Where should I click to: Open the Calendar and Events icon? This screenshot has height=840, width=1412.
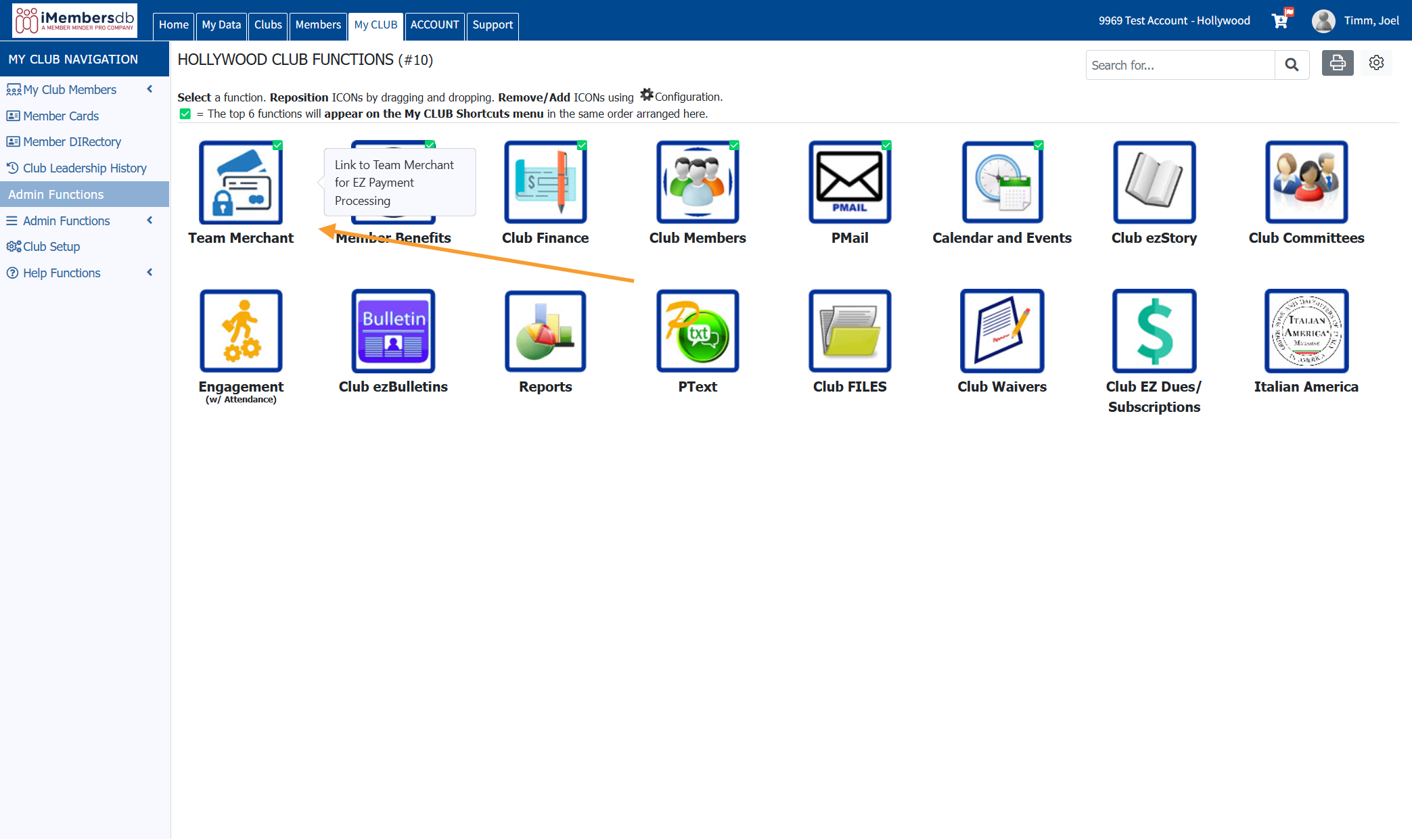(1002, 183)
